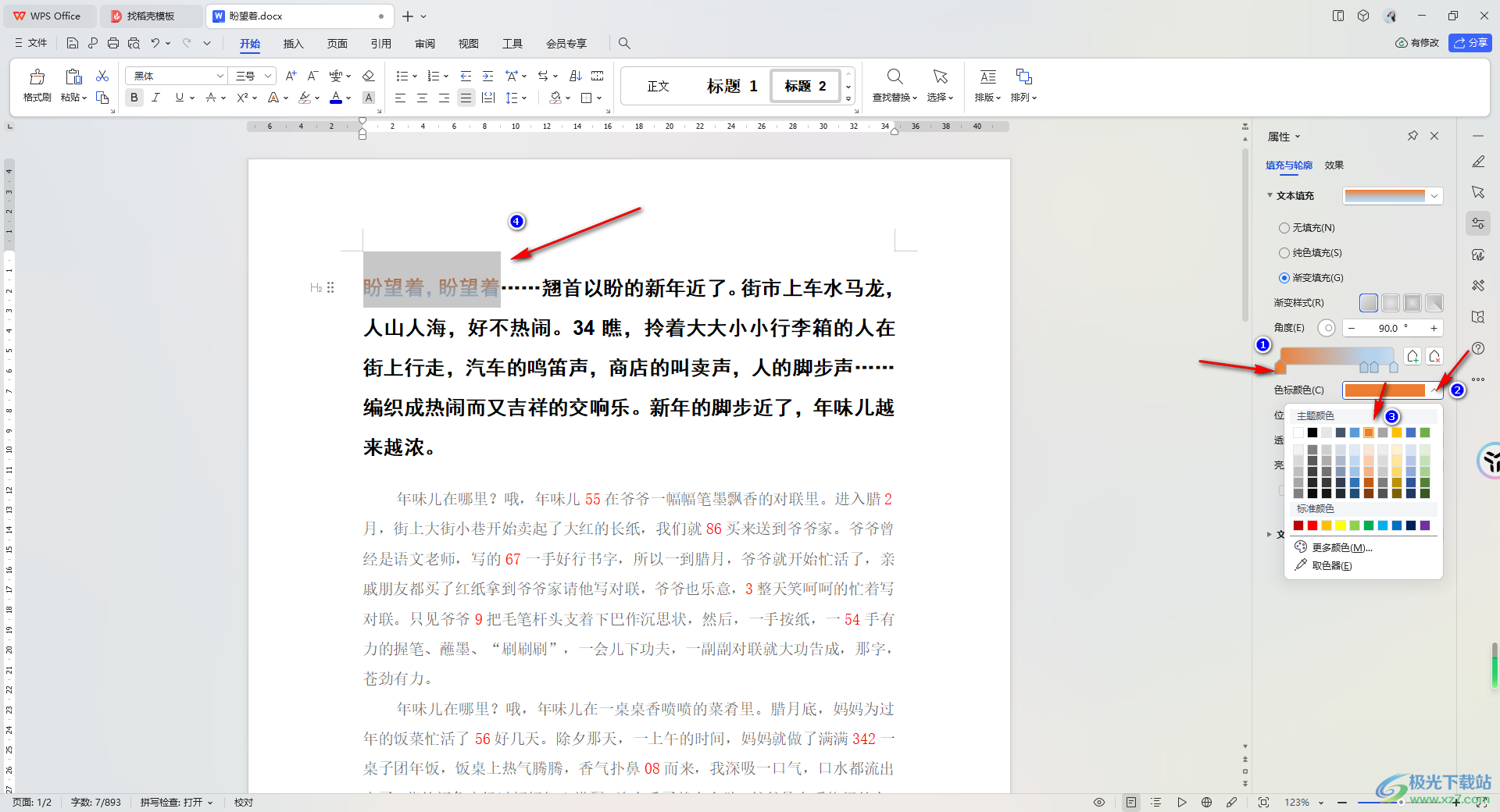The width and height of the screenshot is (1500, 812).
Task: Click the help question icon in sidebar
Action: [1478, 348]
